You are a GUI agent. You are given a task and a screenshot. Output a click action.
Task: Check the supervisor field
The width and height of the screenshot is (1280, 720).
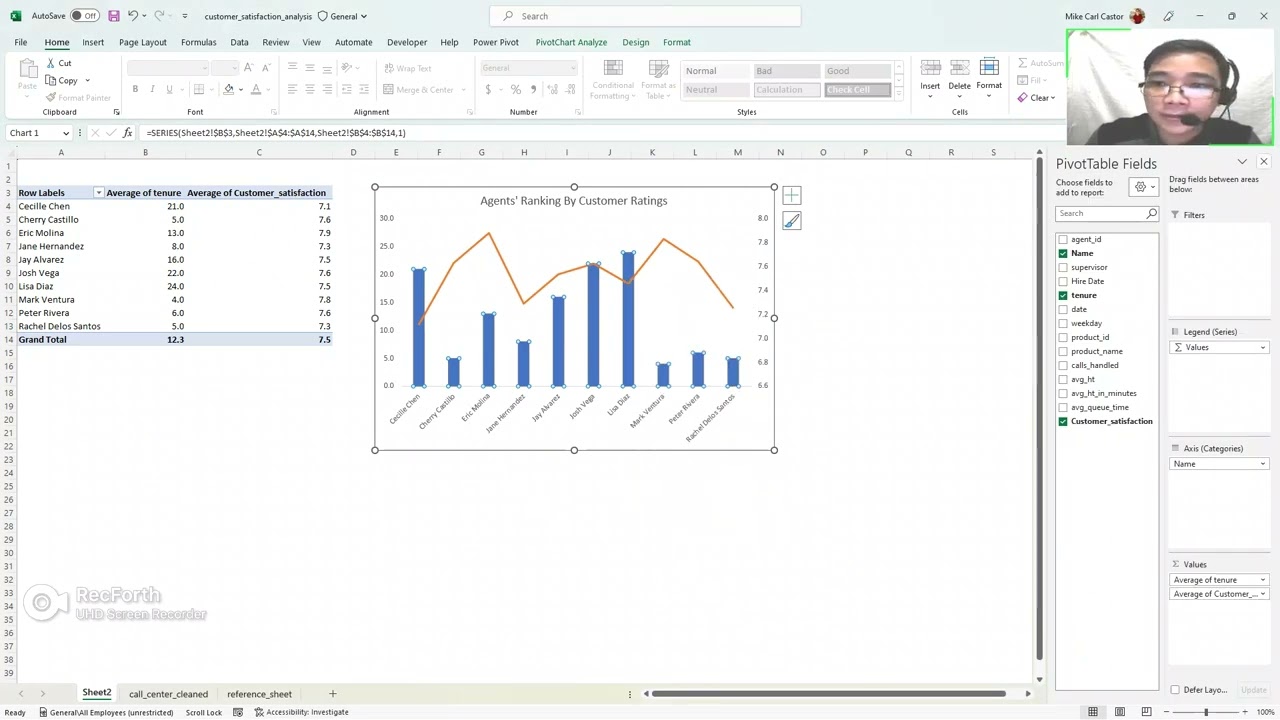[1063, 267]
